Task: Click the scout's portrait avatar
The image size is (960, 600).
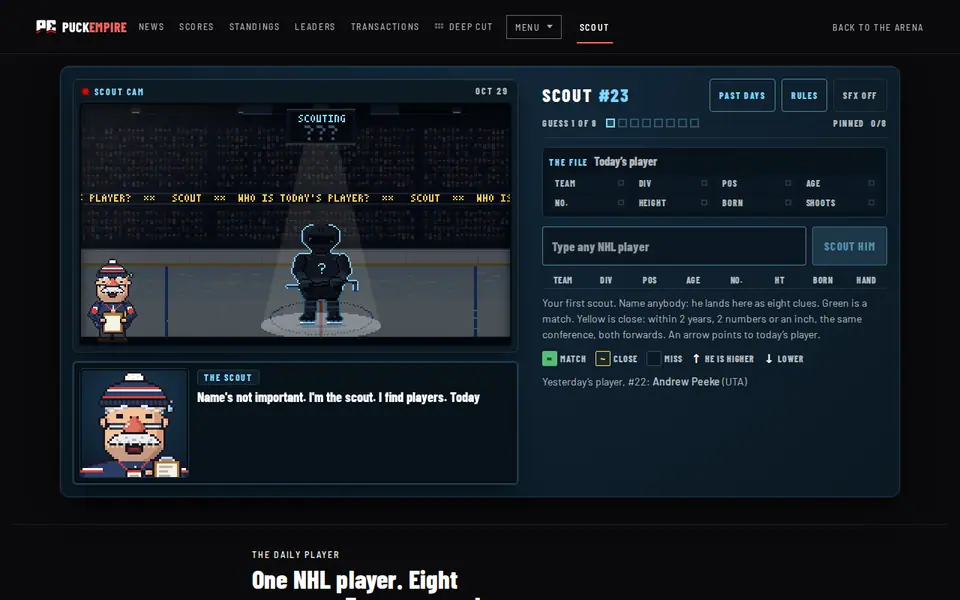Action: pyautogui.click(x=134, y=423)
